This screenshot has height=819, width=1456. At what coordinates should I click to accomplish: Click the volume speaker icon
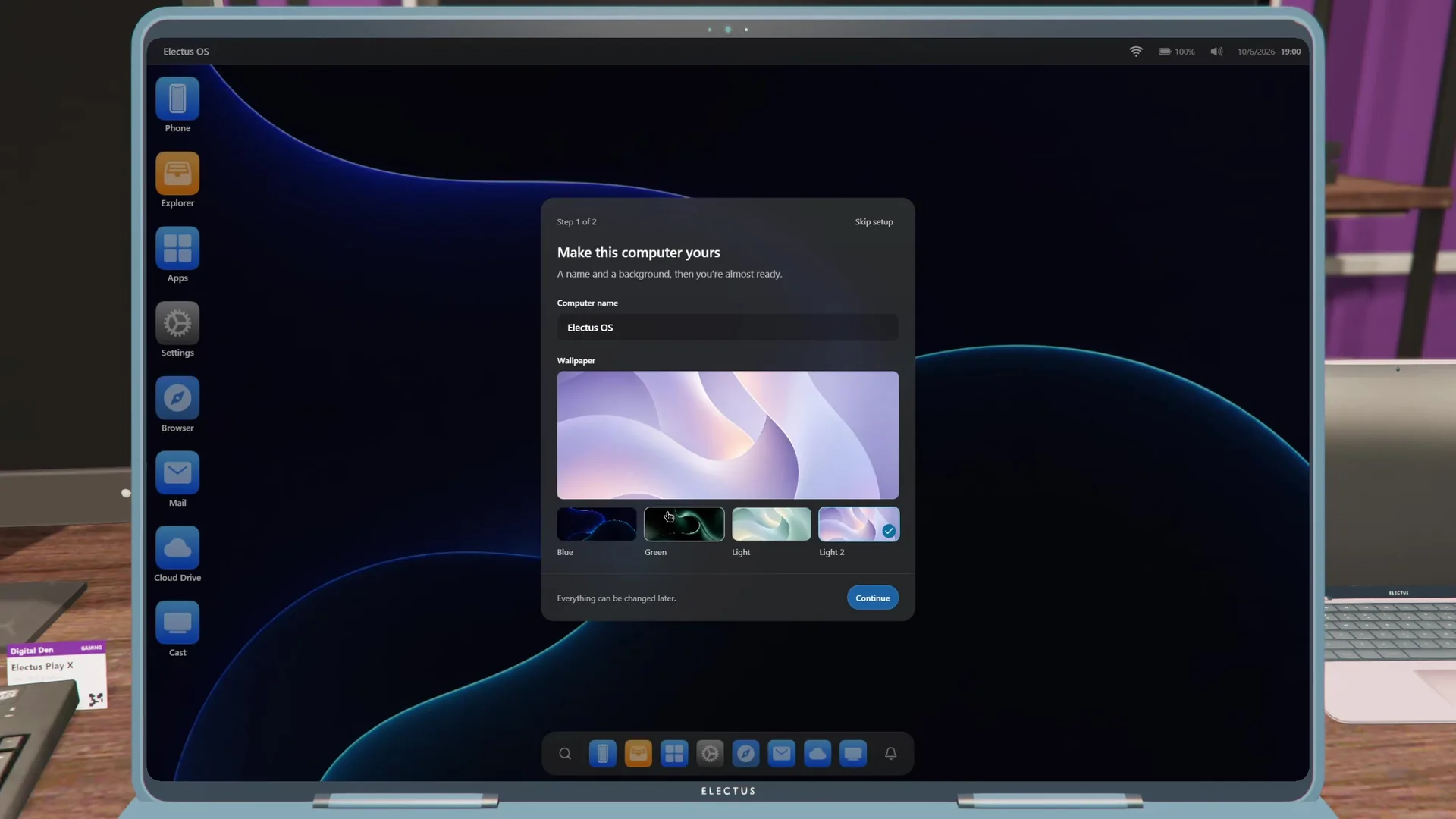point(1216,52)
